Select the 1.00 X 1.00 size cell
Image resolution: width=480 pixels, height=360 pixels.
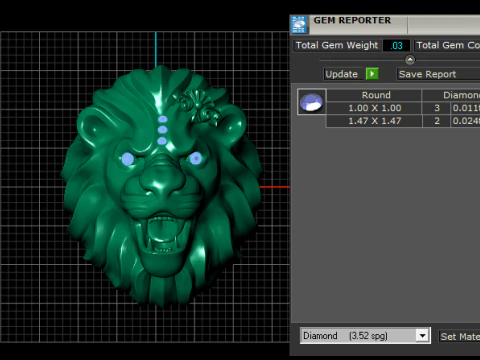click(x=374, y=108)
